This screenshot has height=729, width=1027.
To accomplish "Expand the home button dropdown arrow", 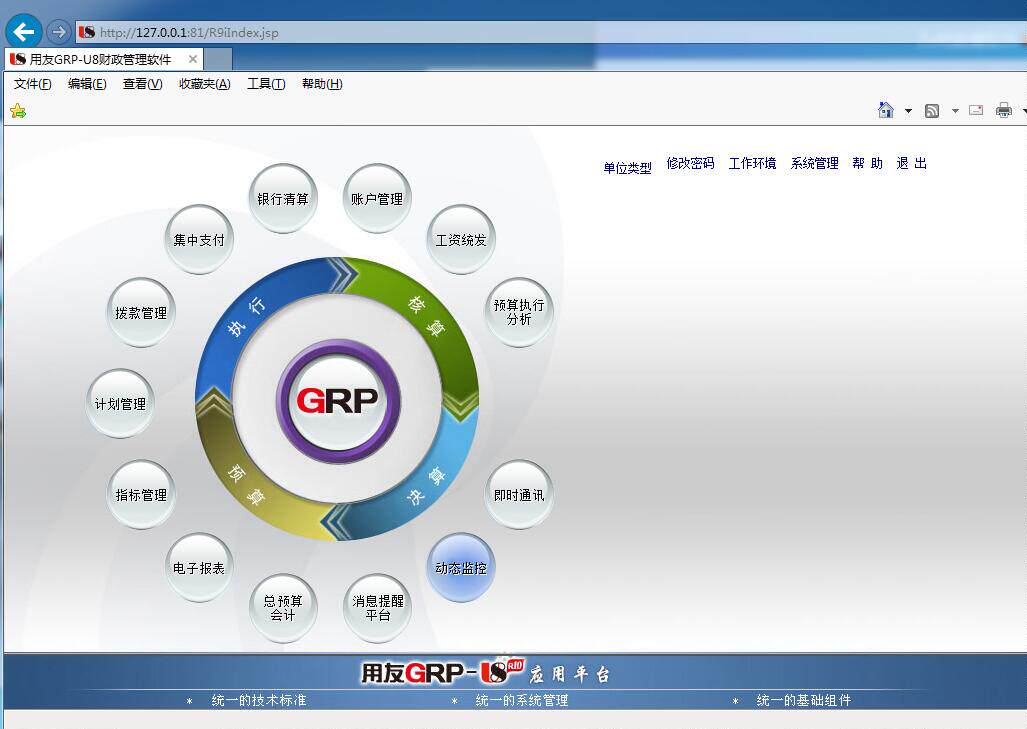I will pos(908,111).
